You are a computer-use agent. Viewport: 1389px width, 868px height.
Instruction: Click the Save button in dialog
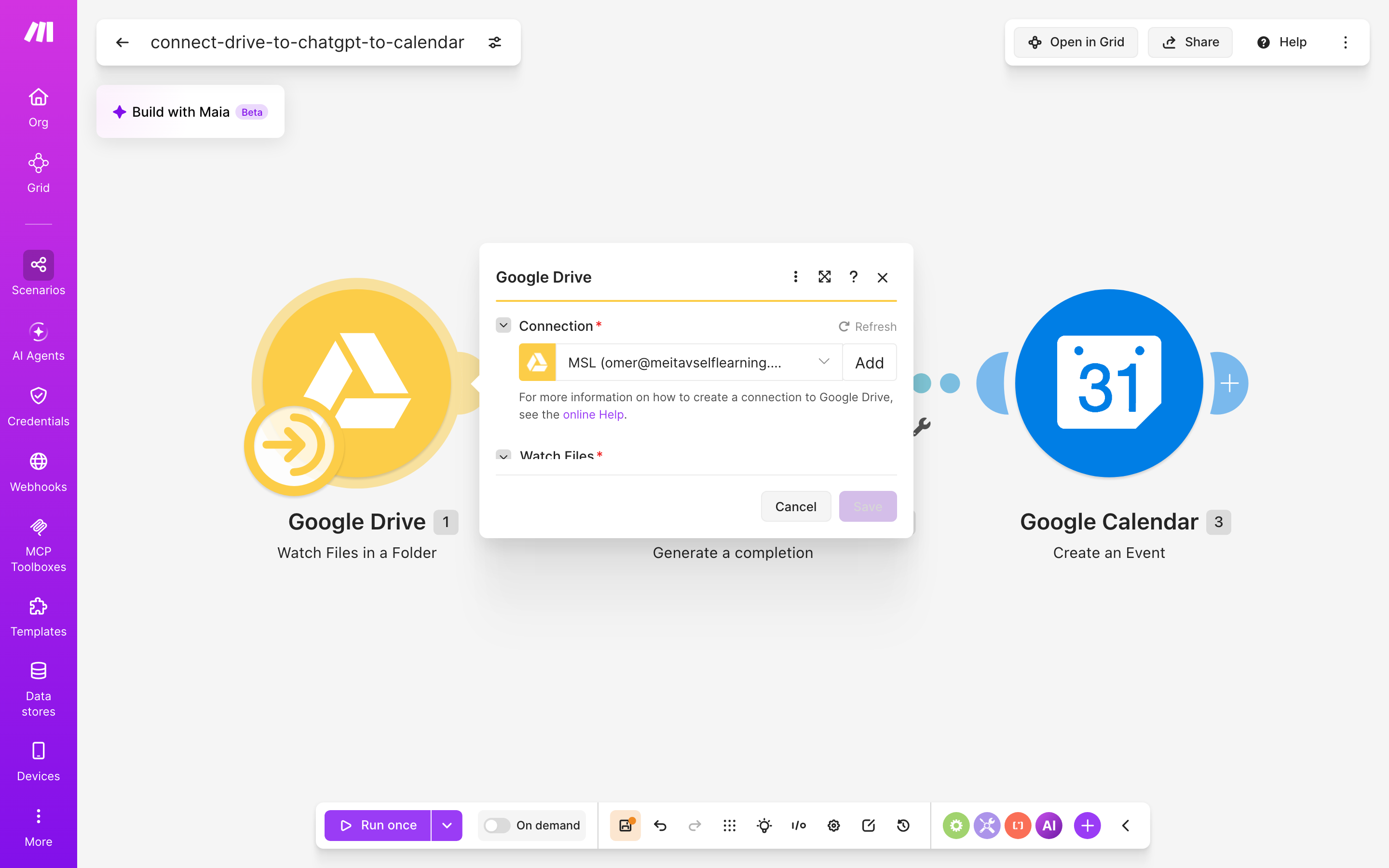868,506
